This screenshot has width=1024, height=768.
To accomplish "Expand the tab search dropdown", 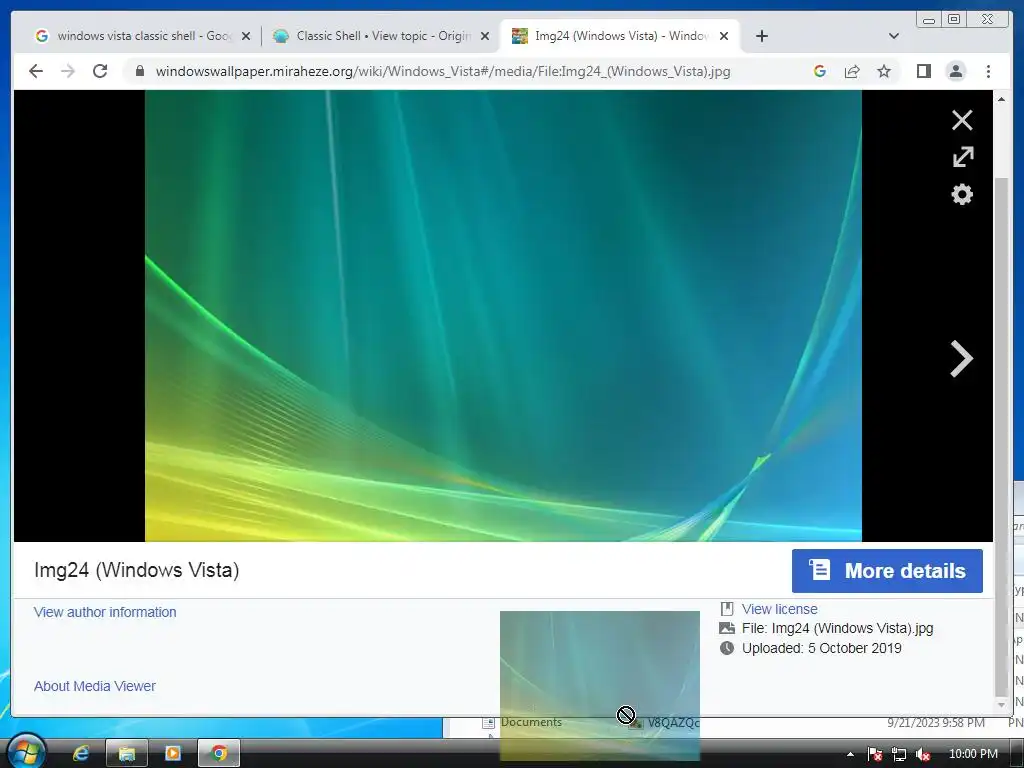I will [894, 36].
